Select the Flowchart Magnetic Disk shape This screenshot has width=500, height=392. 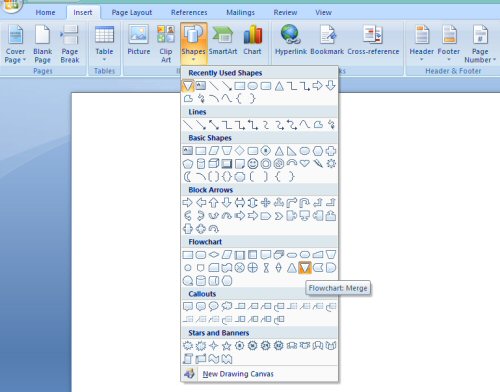coord(201,281)
